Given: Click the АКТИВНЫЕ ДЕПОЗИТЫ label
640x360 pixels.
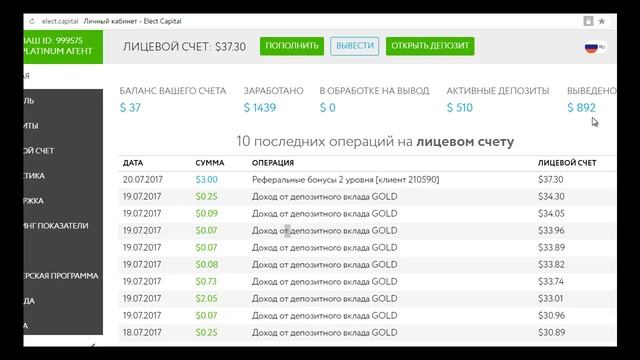Looking at the screenshot, I should tap(498, 91).
